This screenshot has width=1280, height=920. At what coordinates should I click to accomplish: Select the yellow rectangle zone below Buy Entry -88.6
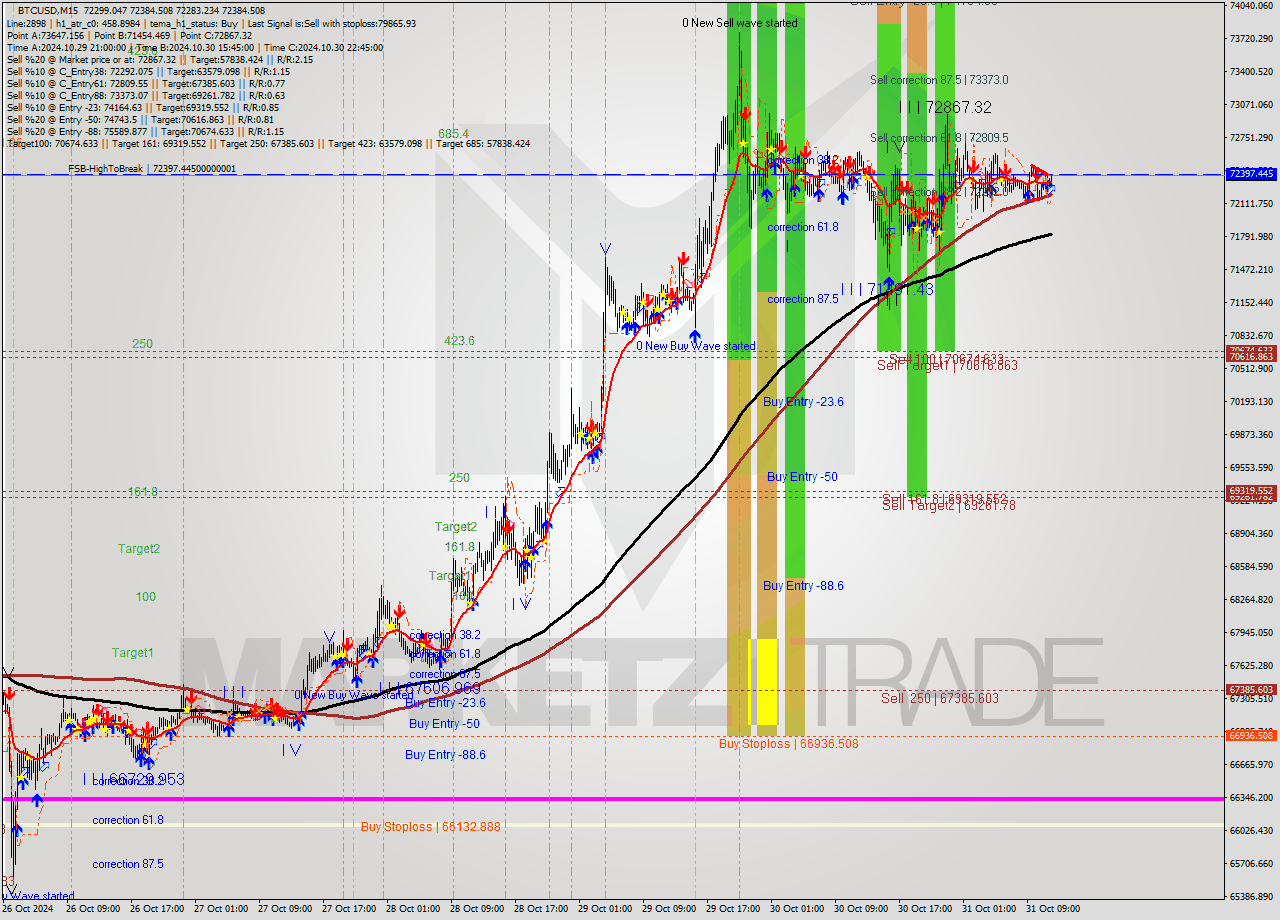click(x=764, y=681)
